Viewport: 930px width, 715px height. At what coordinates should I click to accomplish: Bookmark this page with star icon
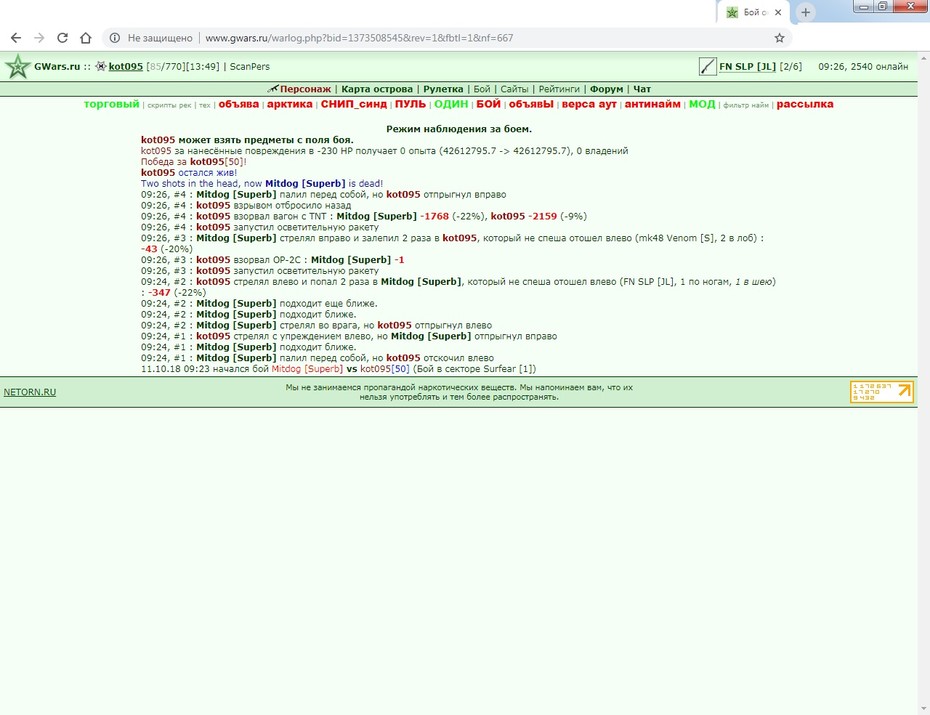(x=779, y=38)
